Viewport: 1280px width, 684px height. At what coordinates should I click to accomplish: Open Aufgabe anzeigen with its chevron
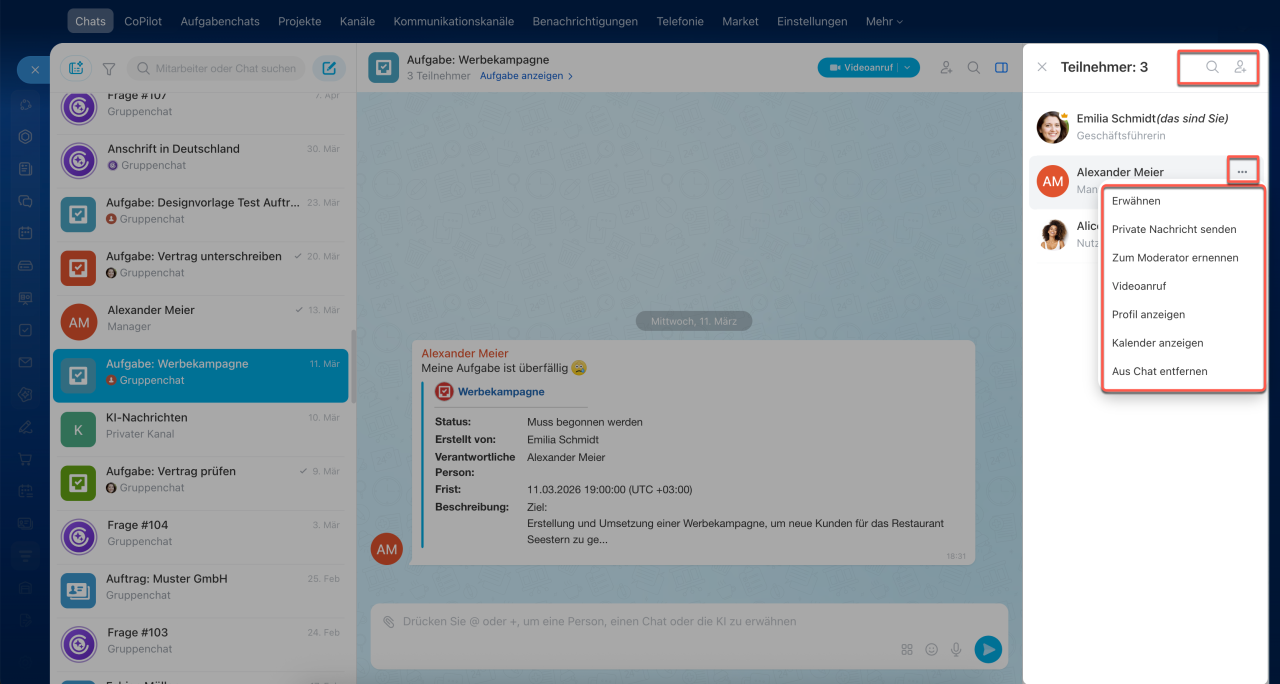click(526, 76)
